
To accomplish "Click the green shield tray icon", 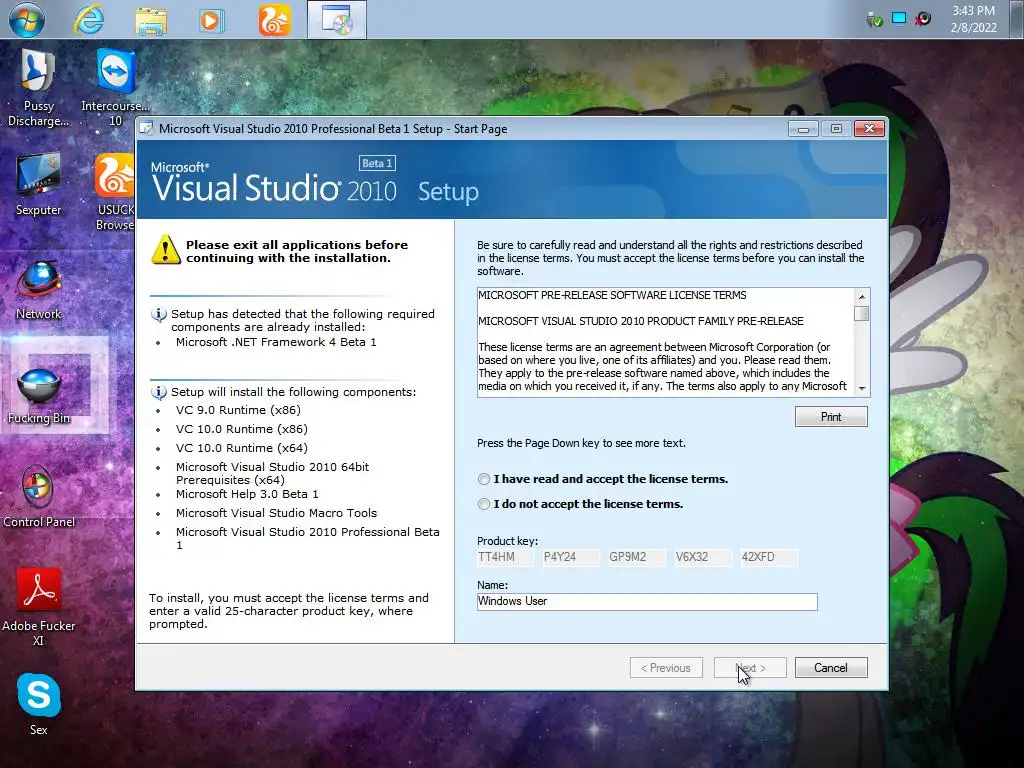I will pyautogui.click(x=874, y=20).
